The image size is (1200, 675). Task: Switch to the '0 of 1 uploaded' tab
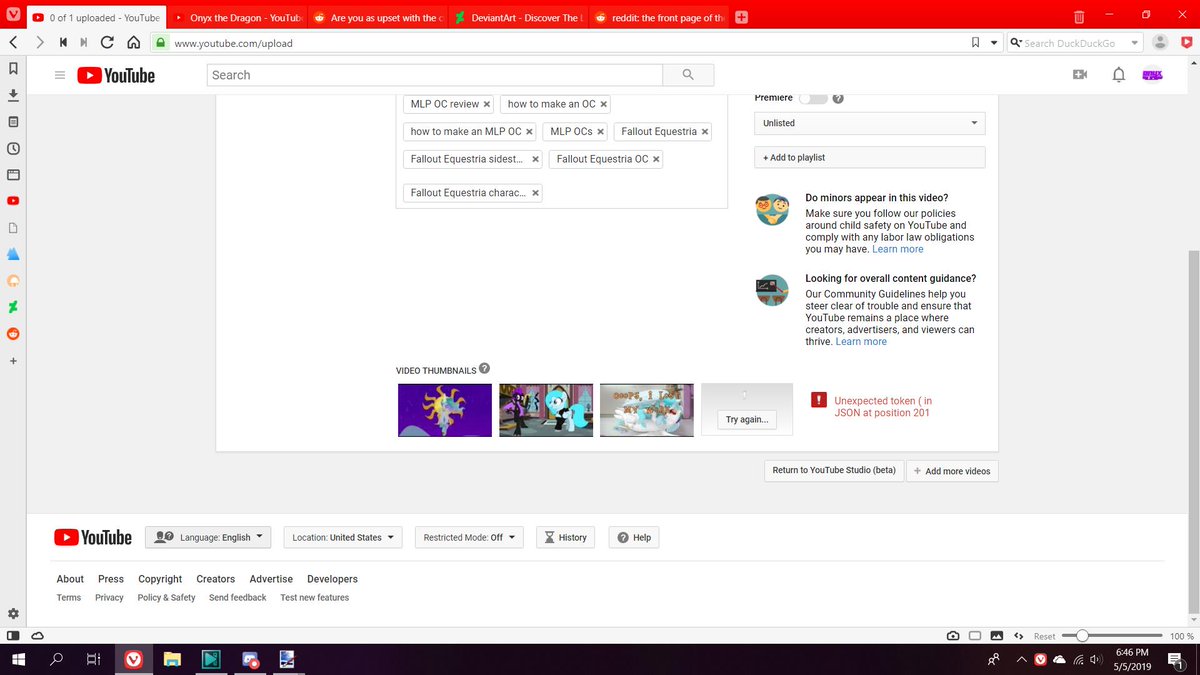(x=95, y=18)
